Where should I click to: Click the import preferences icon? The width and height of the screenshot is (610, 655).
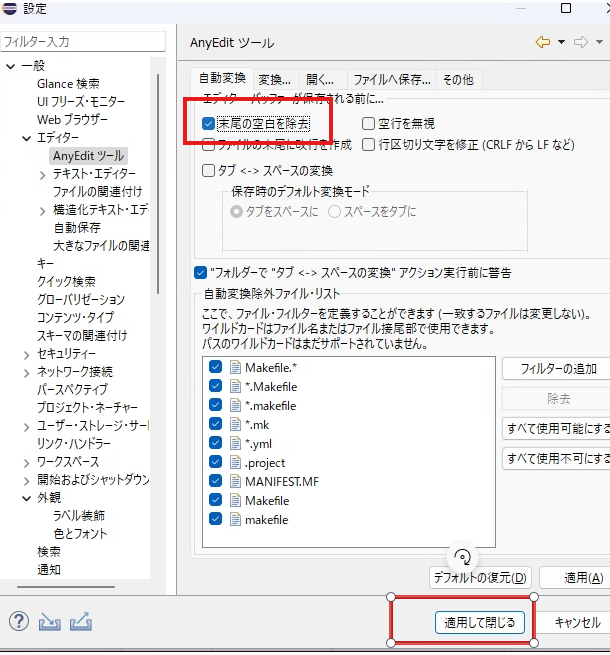click(50, 622)
